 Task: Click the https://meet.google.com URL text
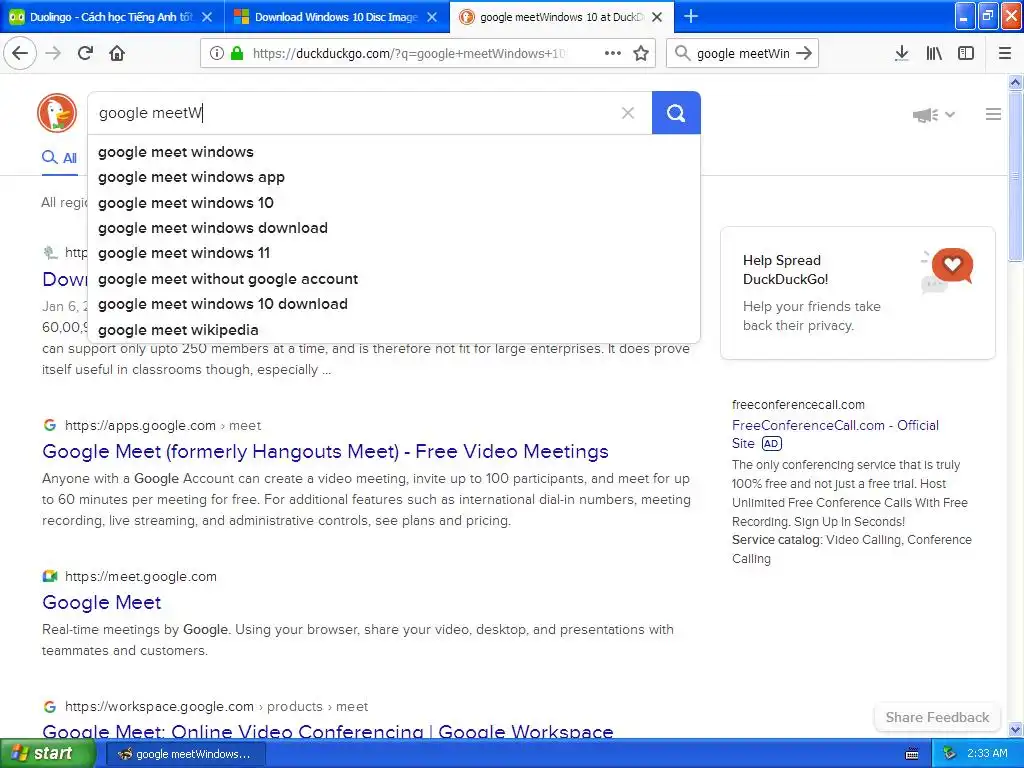coord(140,576)
